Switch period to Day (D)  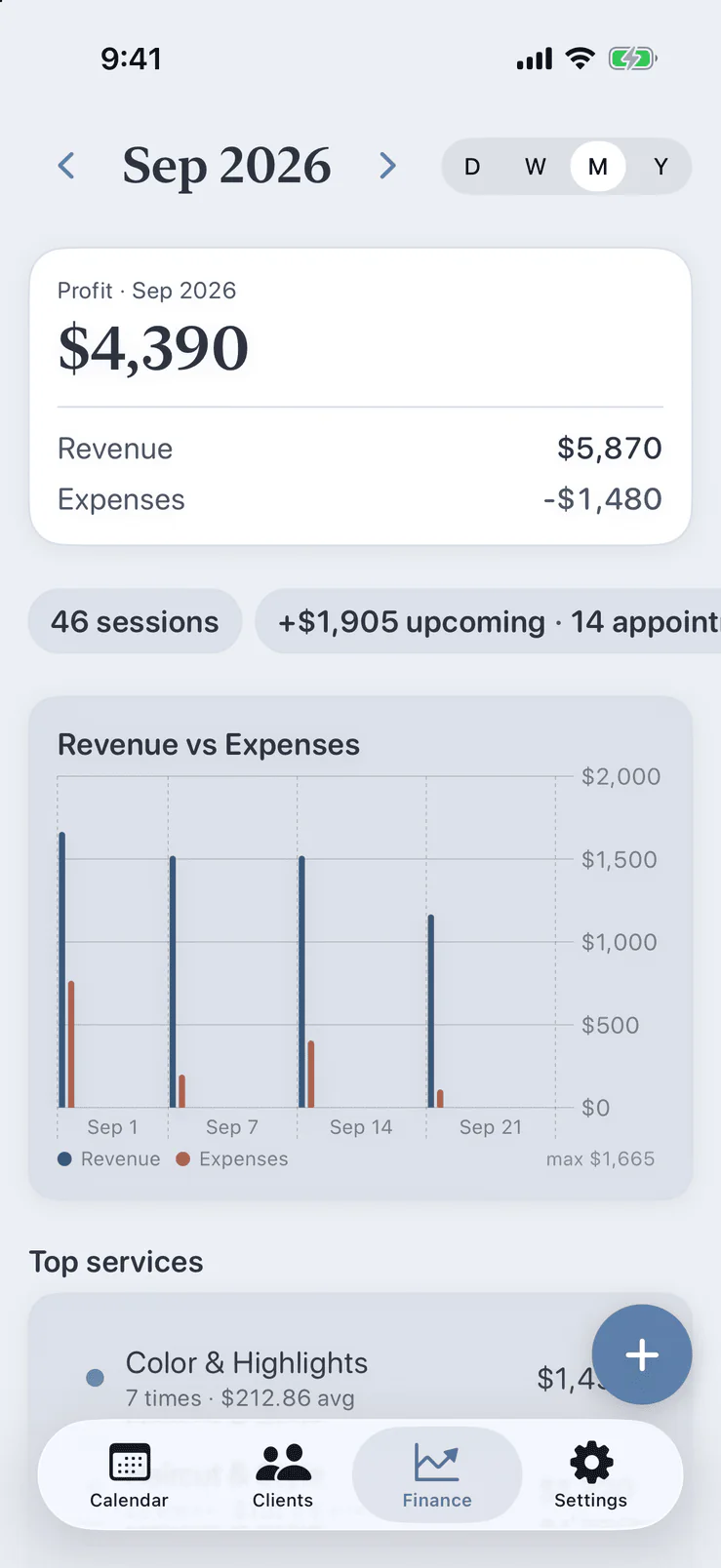[472, 167]
